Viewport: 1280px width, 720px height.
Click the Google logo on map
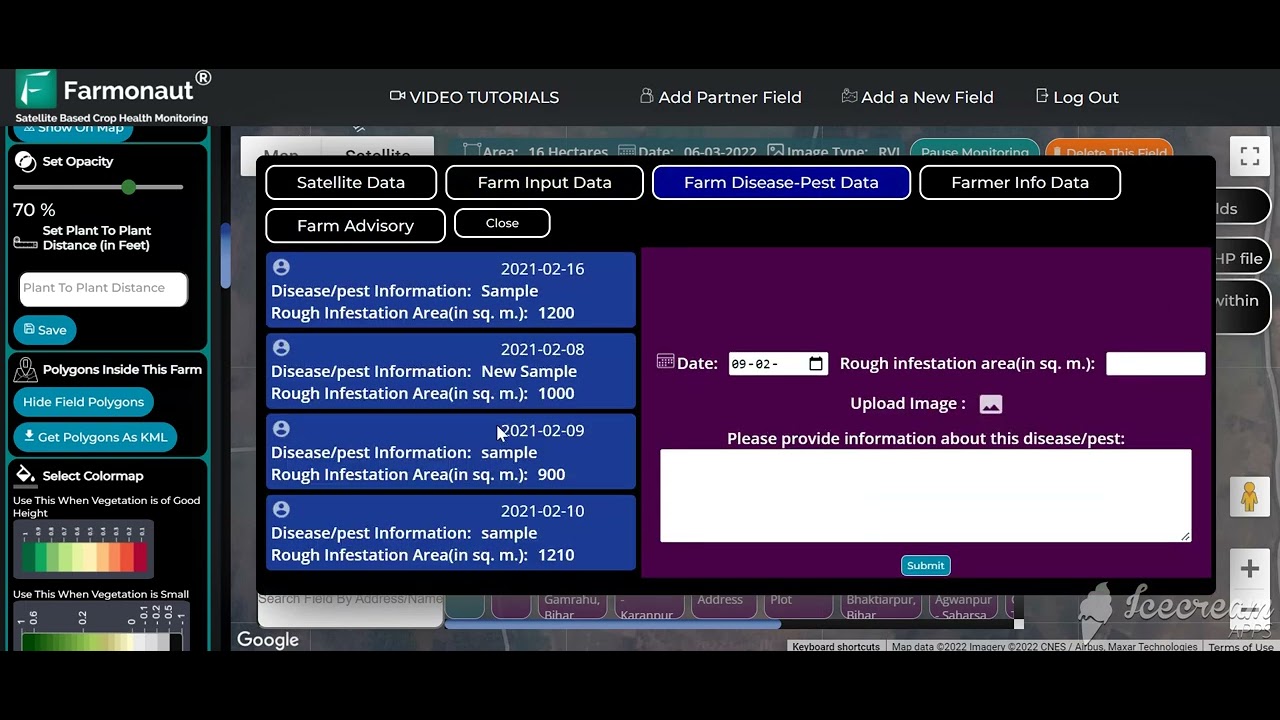pyautogui.click(x=268, y=640)
